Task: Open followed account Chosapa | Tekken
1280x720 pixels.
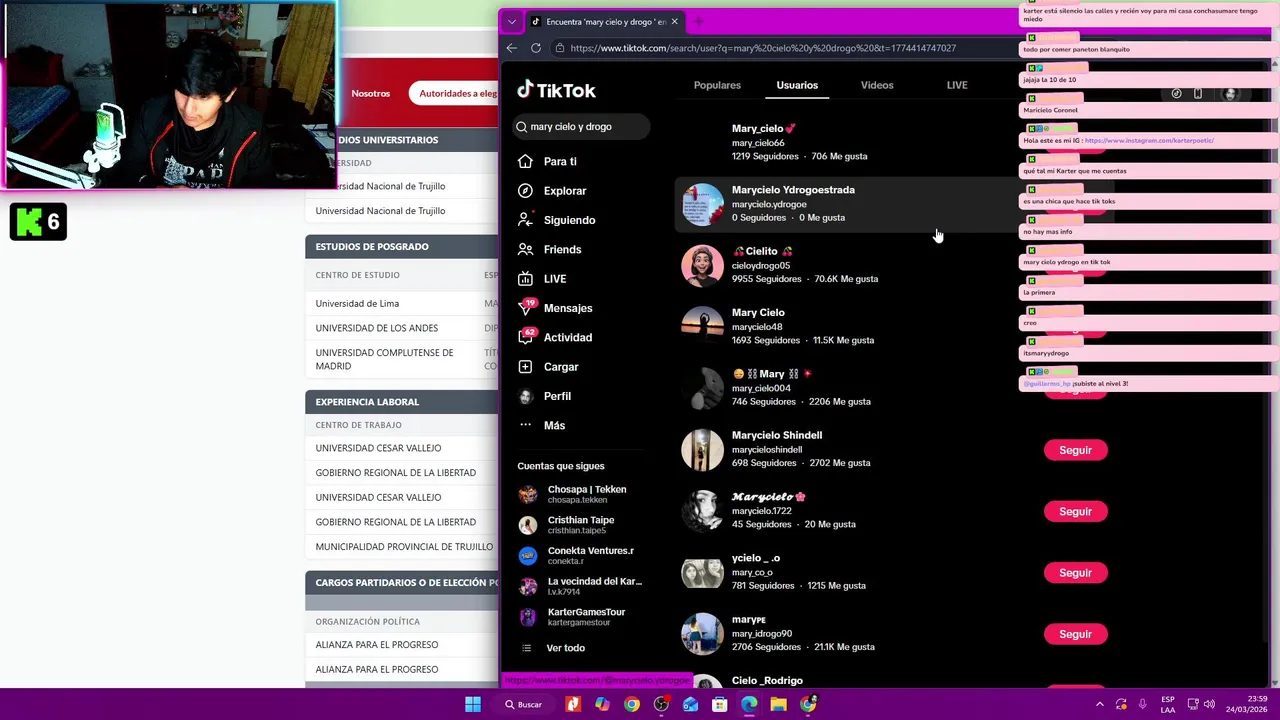Action: [580, 494]
